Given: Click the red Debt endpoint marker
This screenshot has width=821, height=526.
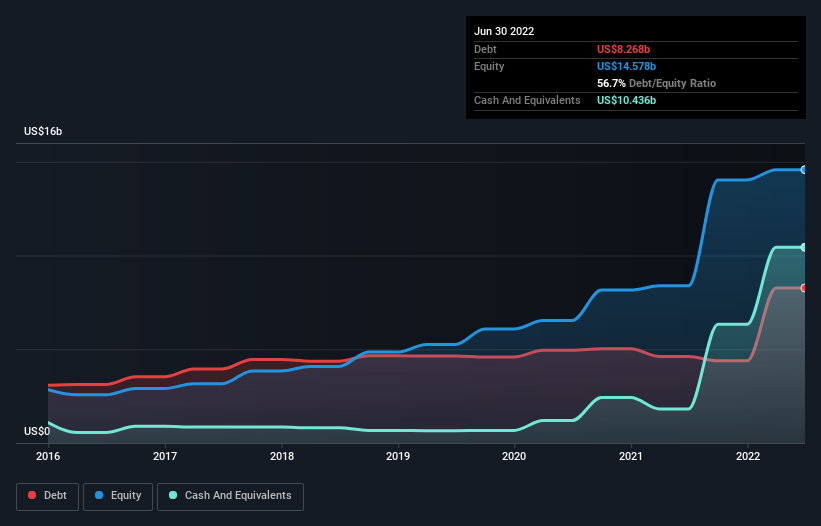Looking at the screenshot, I should point(804,288).
